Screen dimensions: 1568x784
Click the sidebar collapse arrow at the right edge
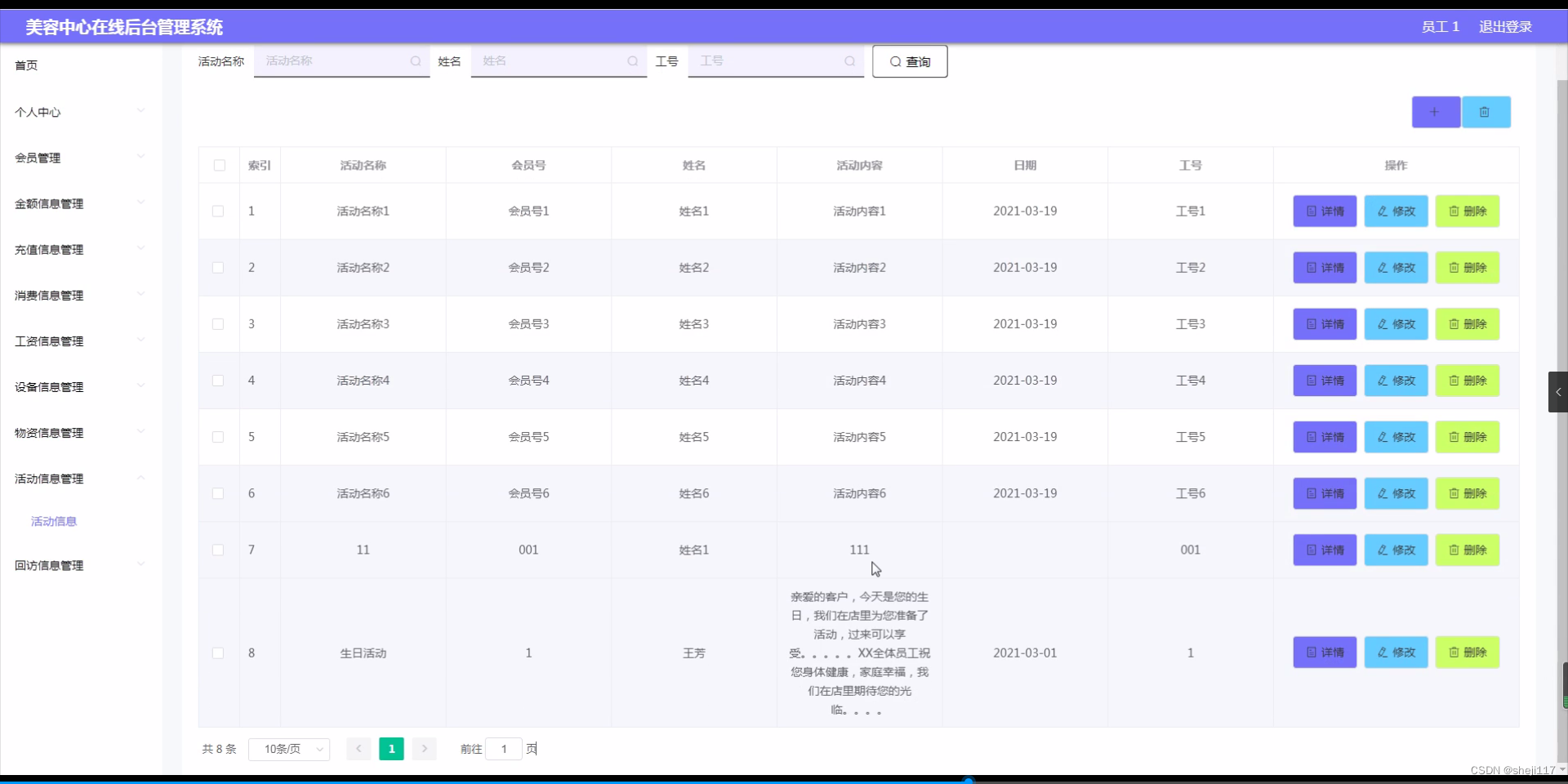coord(1558,392)
